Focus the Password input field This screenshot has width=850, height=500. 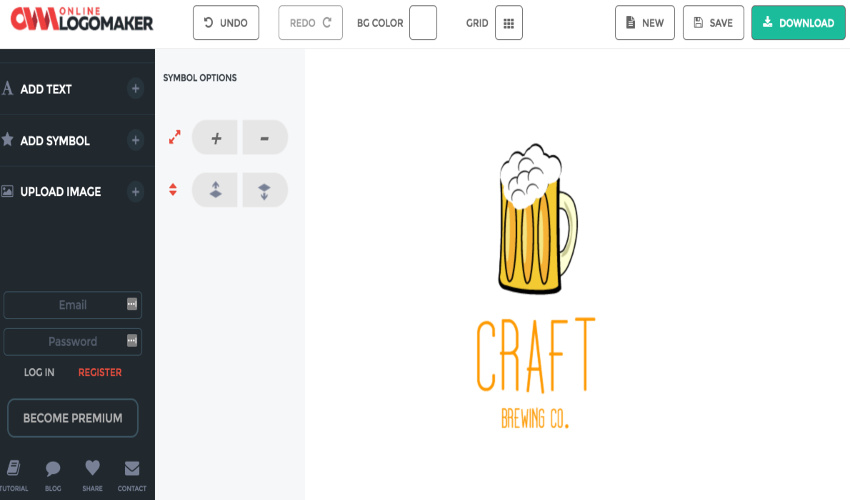73,342
